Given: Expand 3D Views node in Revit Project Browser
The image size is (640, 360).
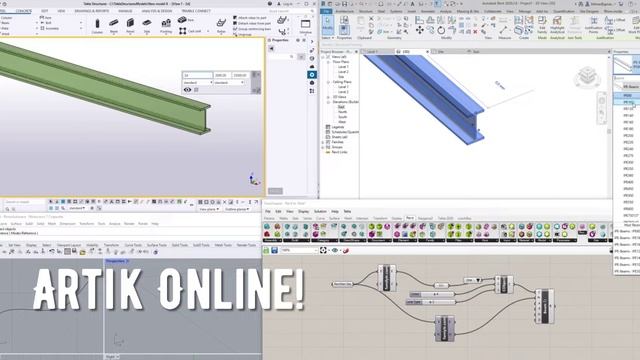Looking at the screenshot, I should point(328,97).
